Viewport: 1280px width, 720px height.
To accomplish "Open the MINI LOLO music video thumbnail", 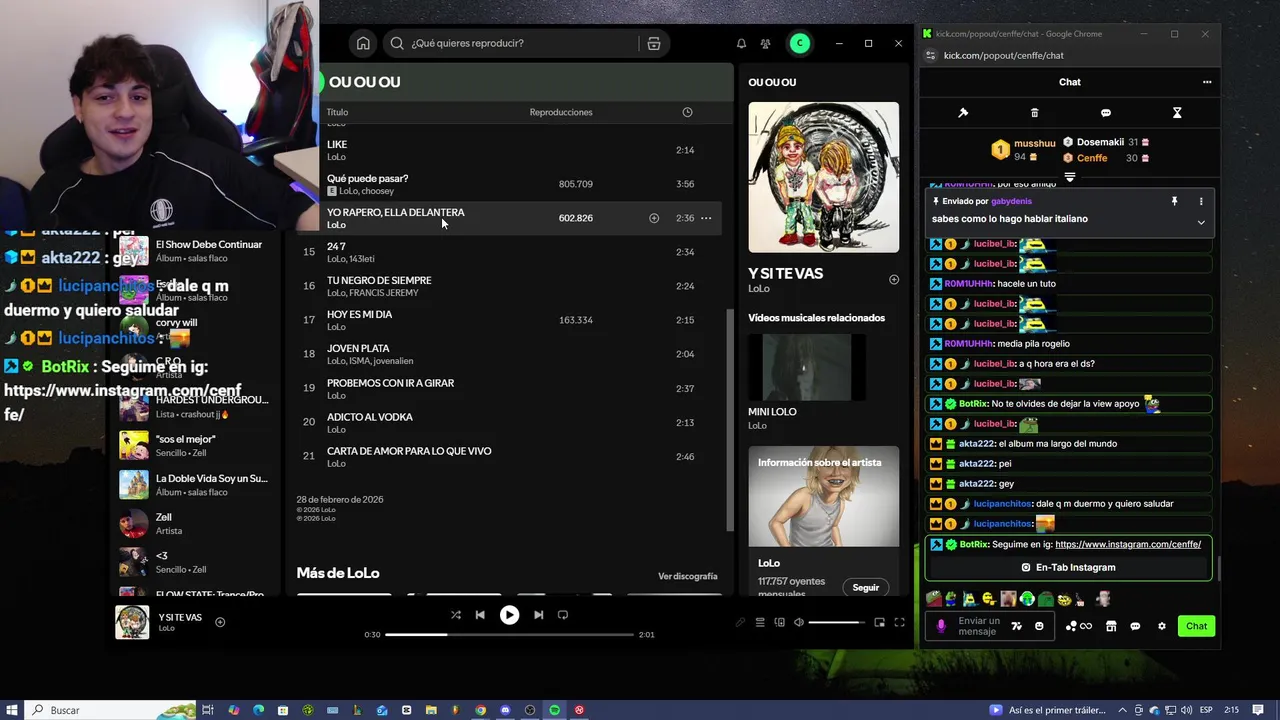I will tap(807, 367).
